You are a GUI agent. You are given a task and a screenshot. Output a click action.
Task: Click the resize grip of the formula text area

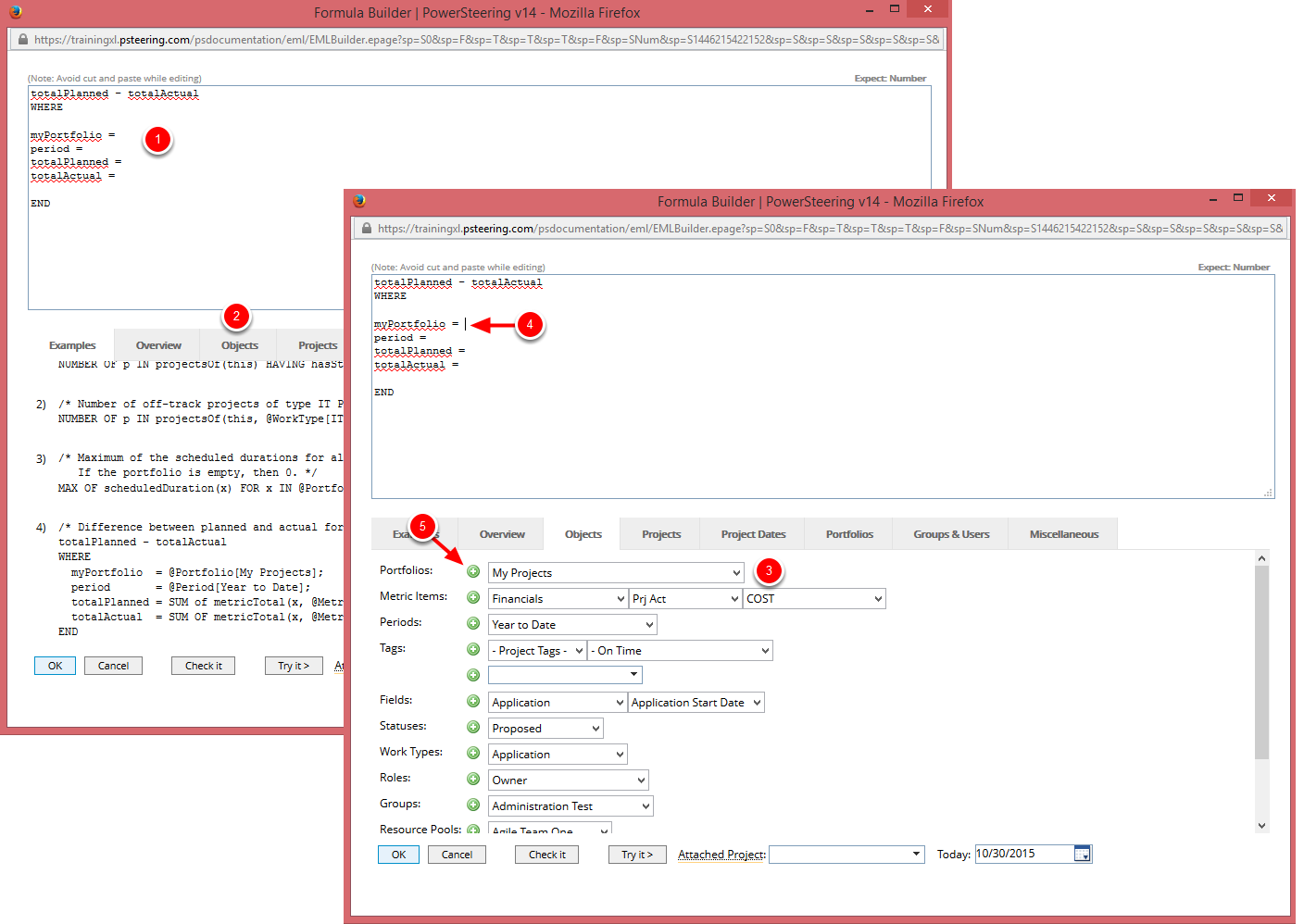click(1268, 493)
